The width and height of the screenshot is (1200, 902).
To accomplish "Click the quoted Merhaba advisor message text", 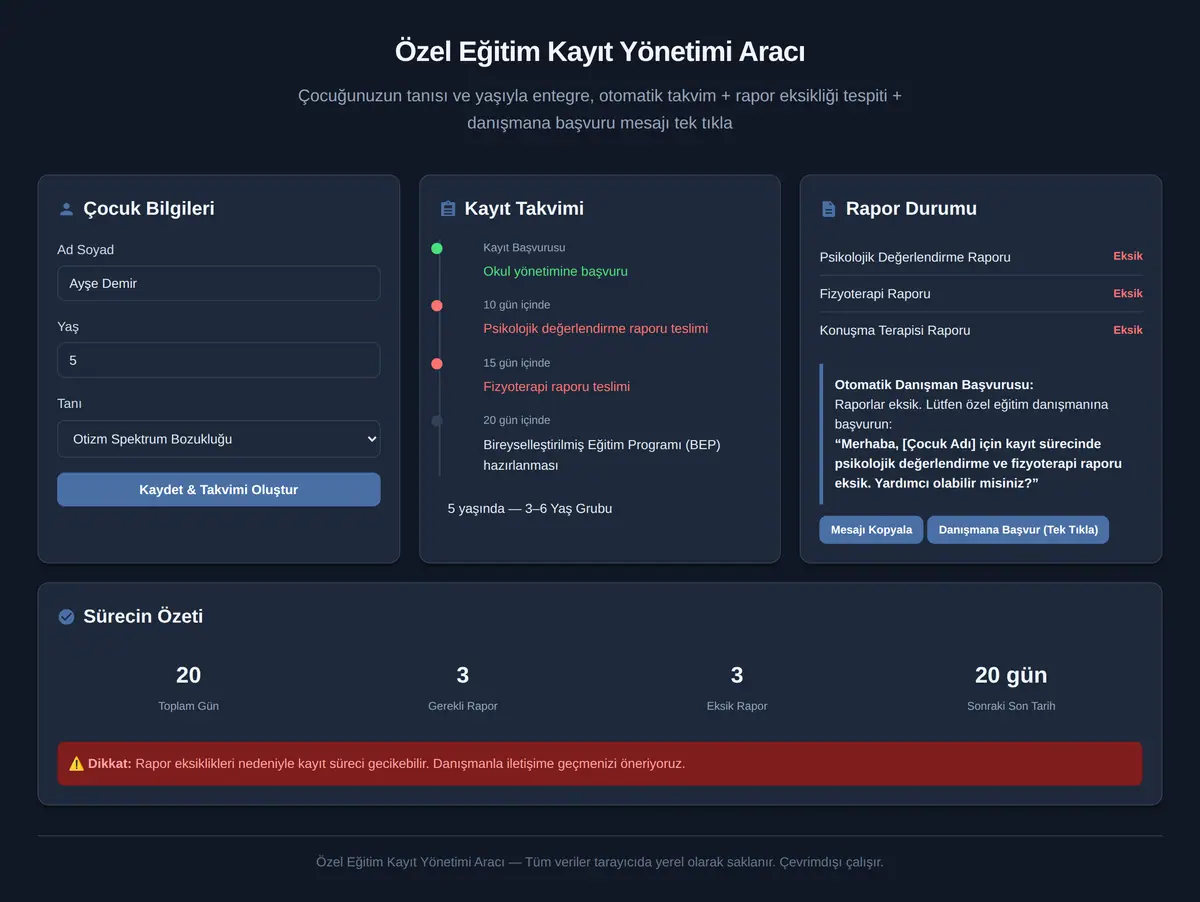I will coord(978,463).
